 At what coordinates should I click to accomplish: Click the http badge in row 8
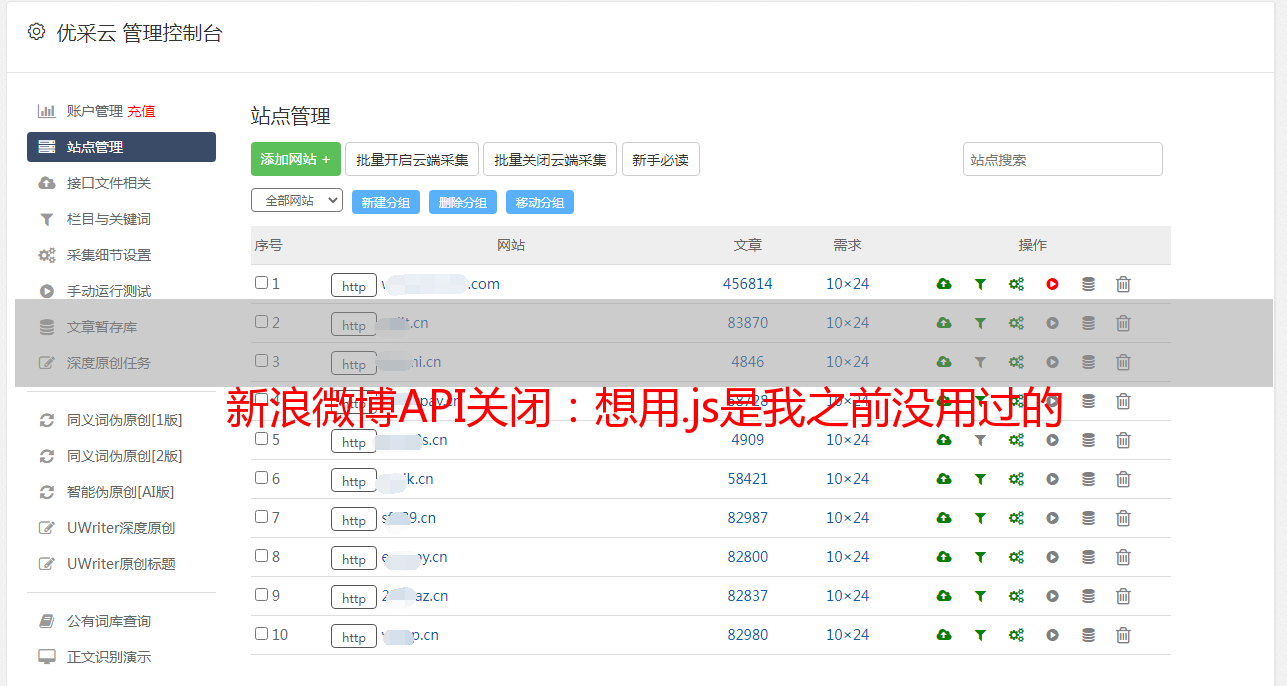click(x=354, y=559)
